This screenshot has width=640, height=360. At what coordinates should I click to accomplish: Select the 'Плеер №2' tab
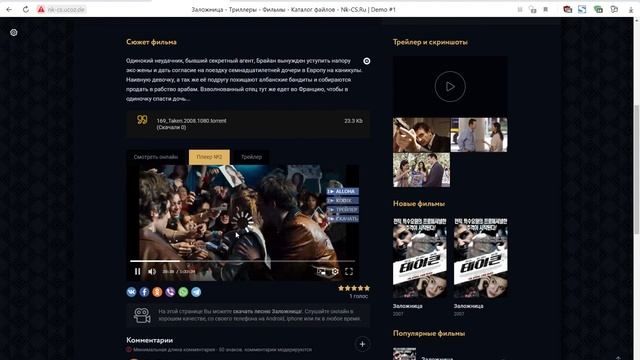tap(209, 157)
